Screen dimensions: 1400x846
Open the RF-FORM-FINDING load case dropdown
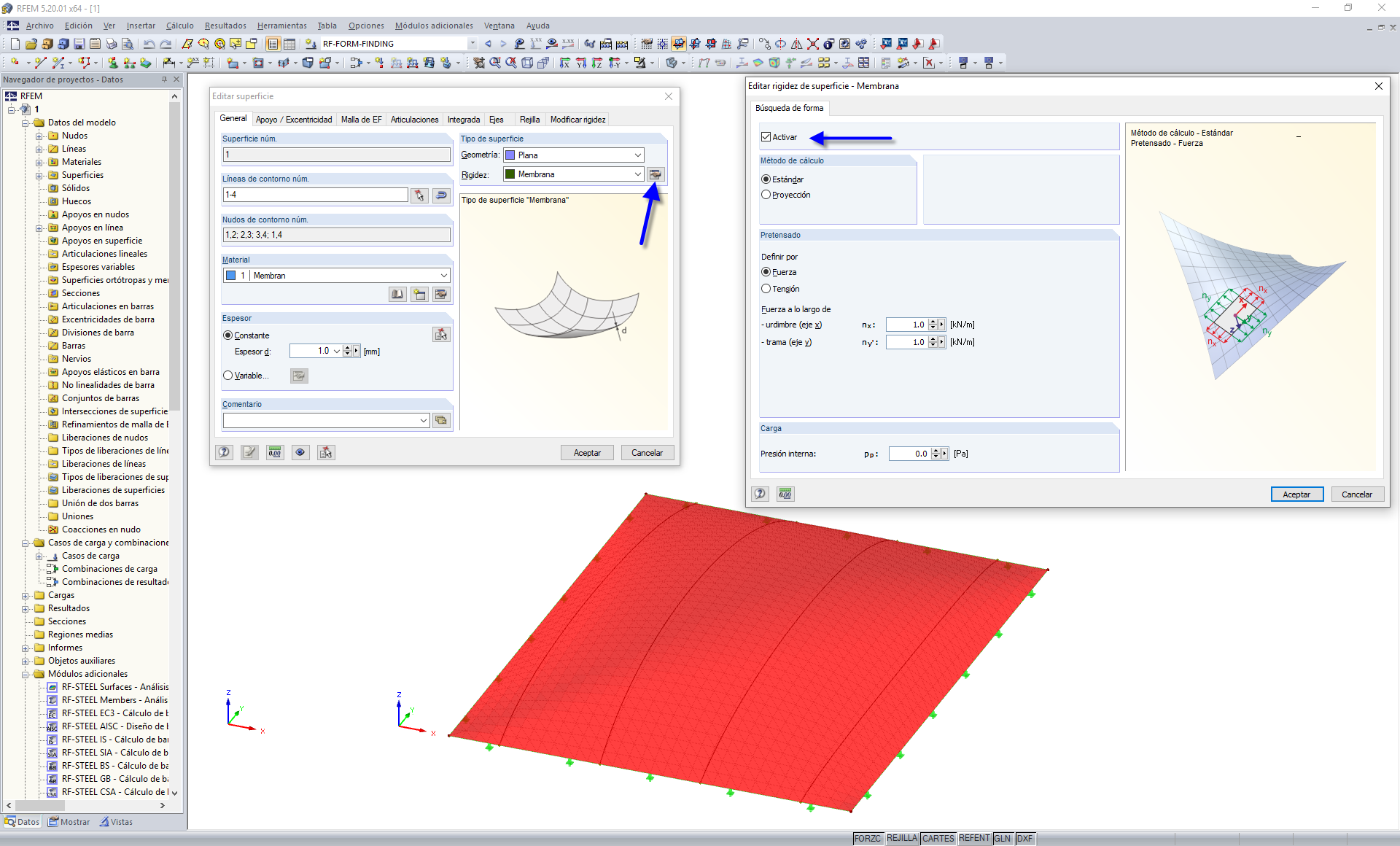pos(472,44)
